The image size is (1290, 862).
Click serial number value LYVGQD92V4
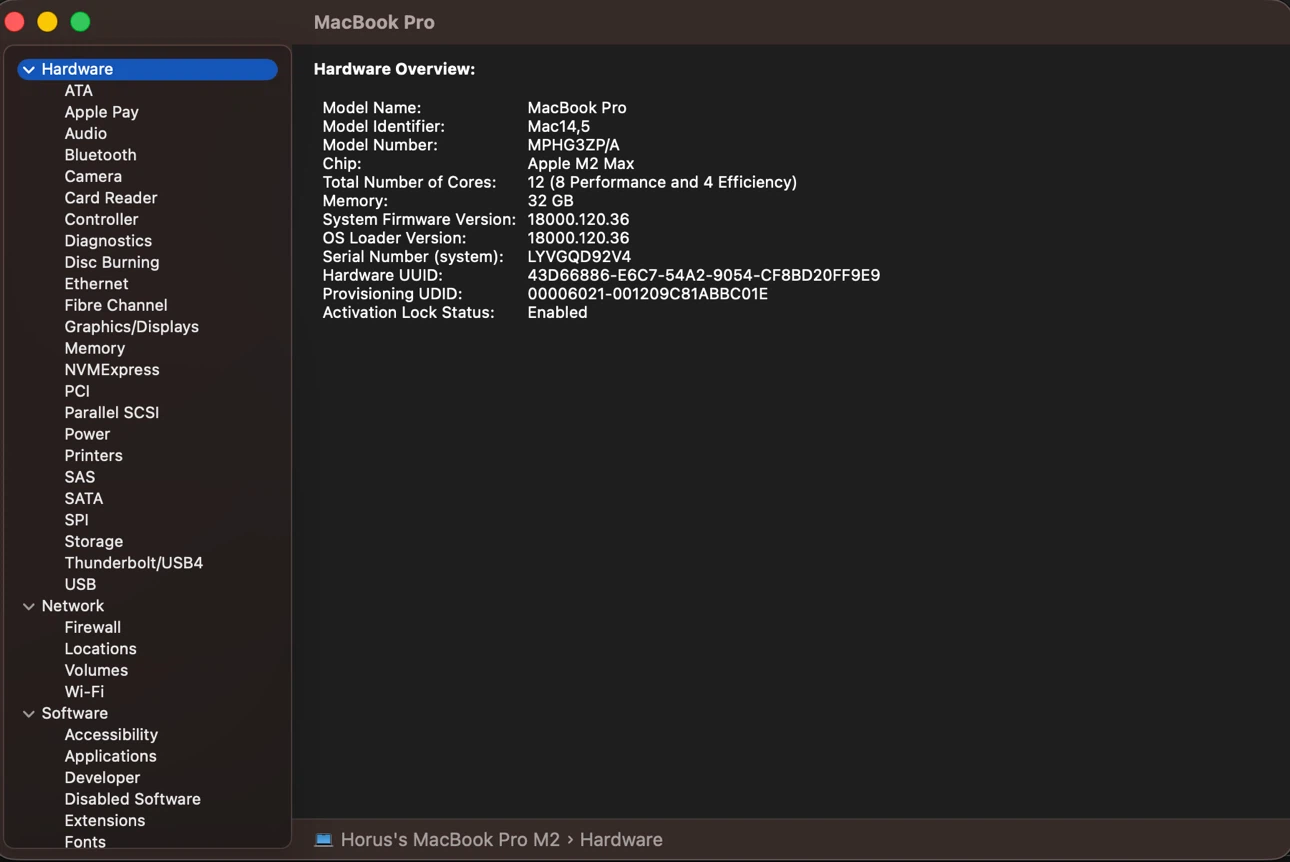[x=579, y=257]
